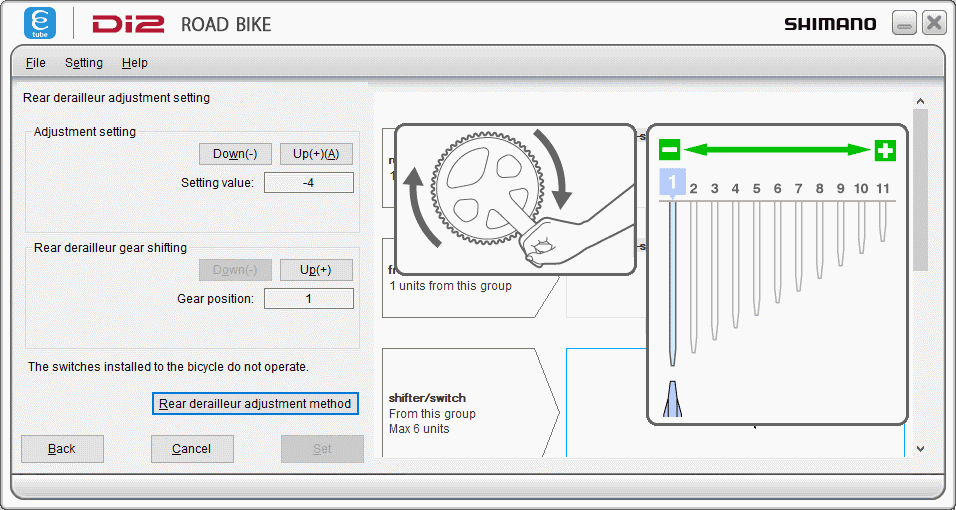
Task: Select highlighted gear 1 marker in diagram
Action: (x=672, y=183)
